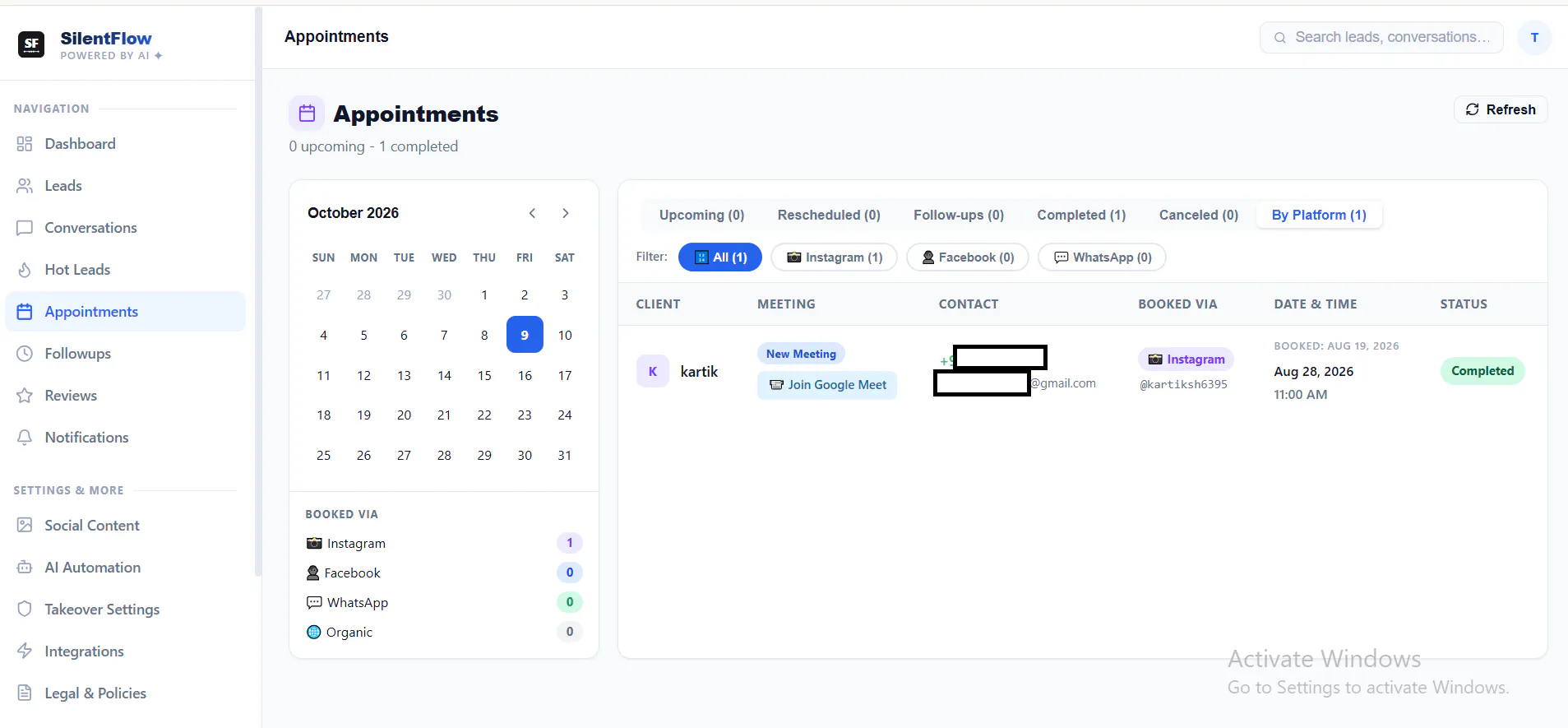Select October 16 on the calendar

pyautogui.click(x=525, y=375)
